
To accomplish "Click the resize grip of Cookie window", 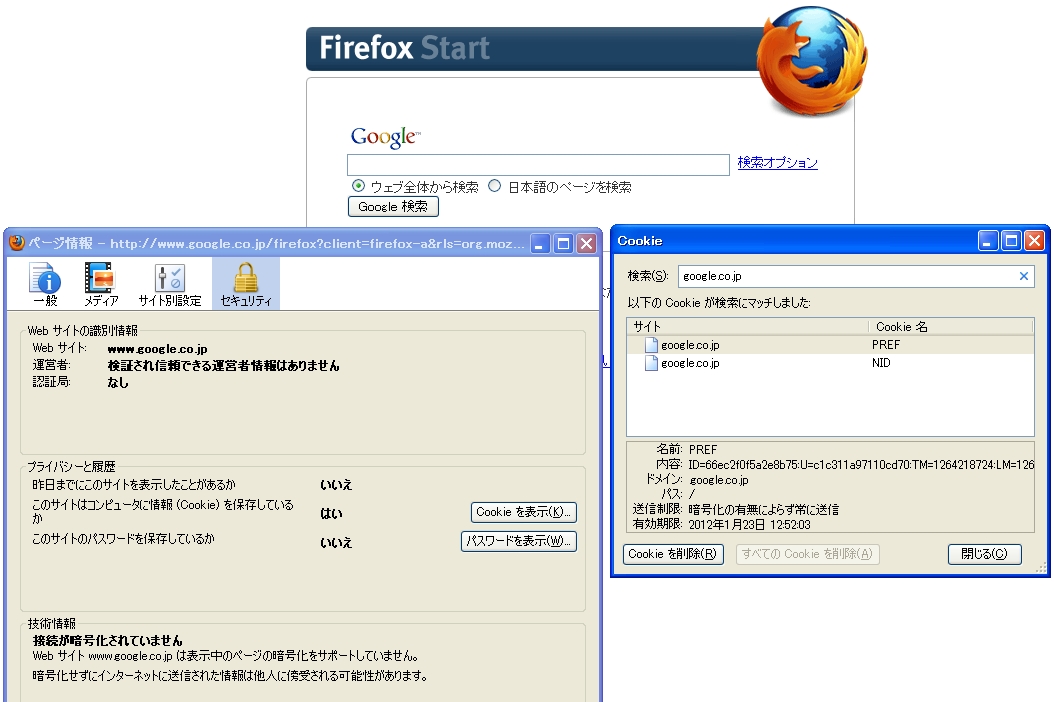I will [1041, 570].
